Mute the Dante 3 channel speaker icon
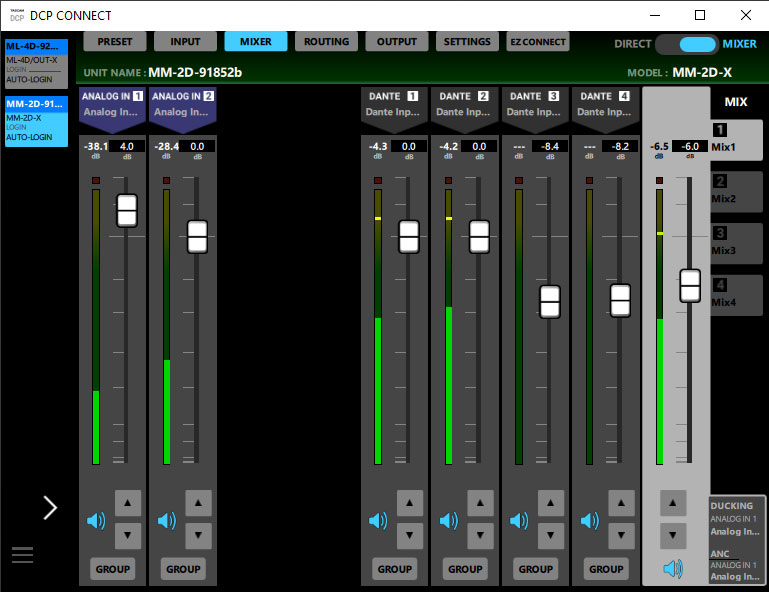The width and height of the screenshot is (769, 592). point(519,520)
